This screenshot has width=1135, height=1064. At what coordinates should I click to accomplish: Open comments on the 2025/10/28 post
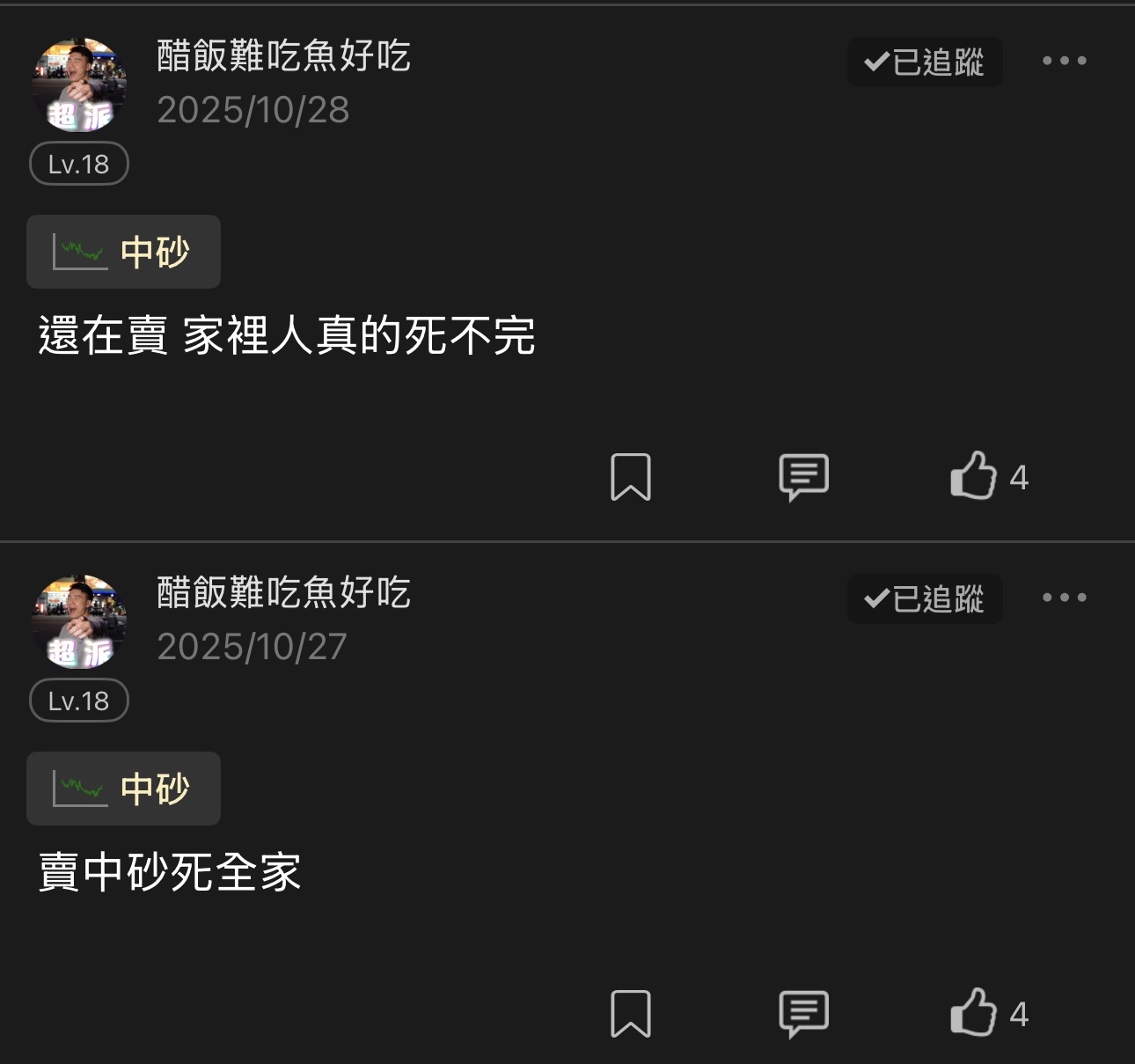(803, 477)
